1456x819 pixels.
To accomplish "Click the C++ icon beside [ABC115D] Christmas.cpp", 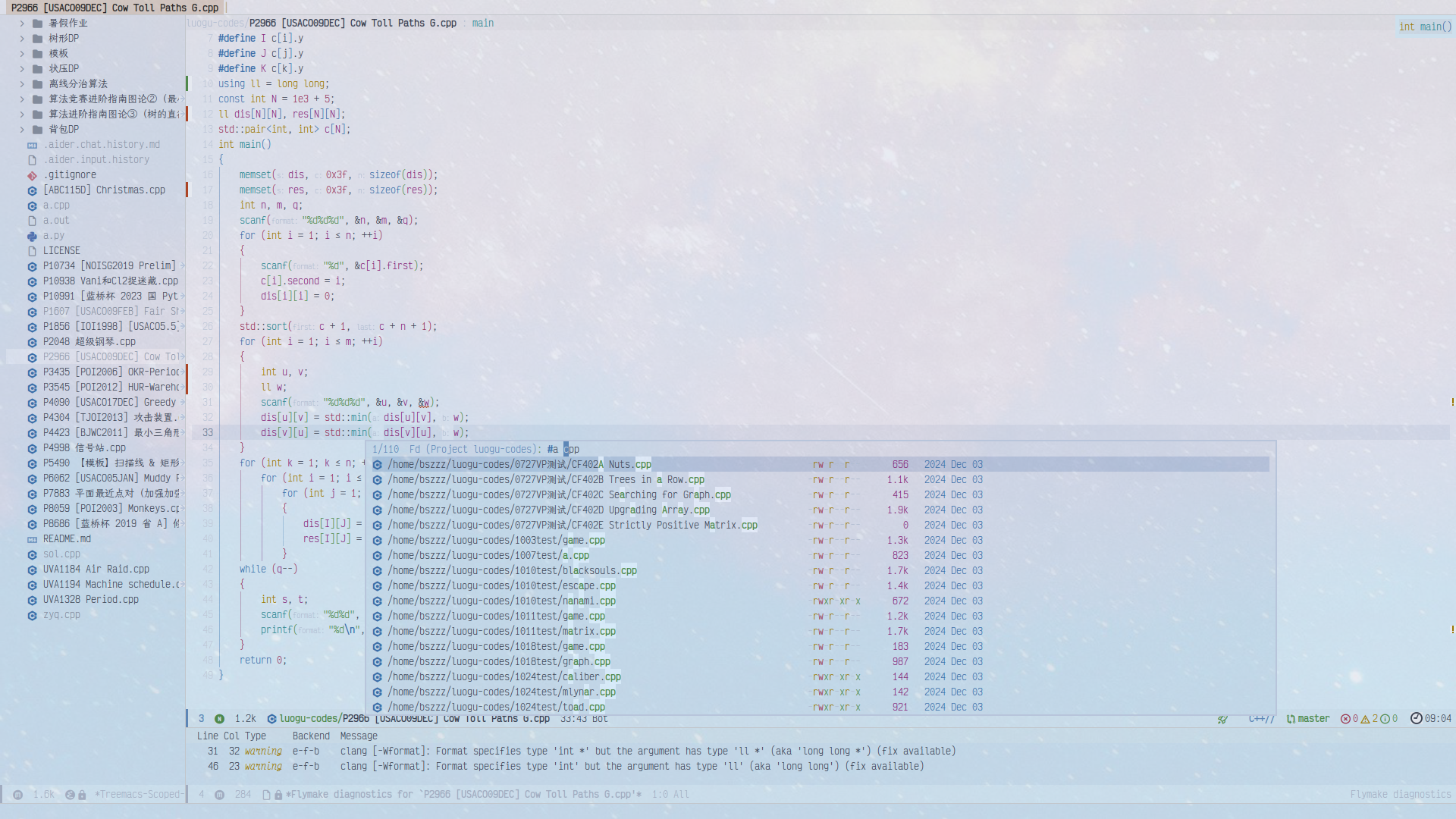I will (x=32, y=190).
